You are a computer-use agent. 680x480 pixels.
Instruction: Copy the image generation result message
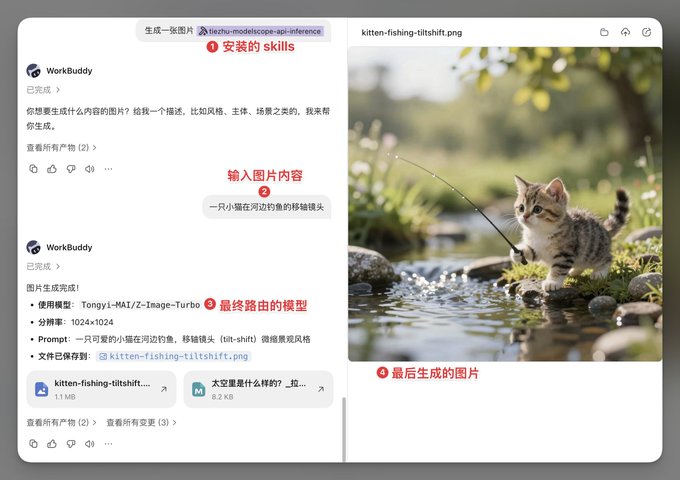33,443
